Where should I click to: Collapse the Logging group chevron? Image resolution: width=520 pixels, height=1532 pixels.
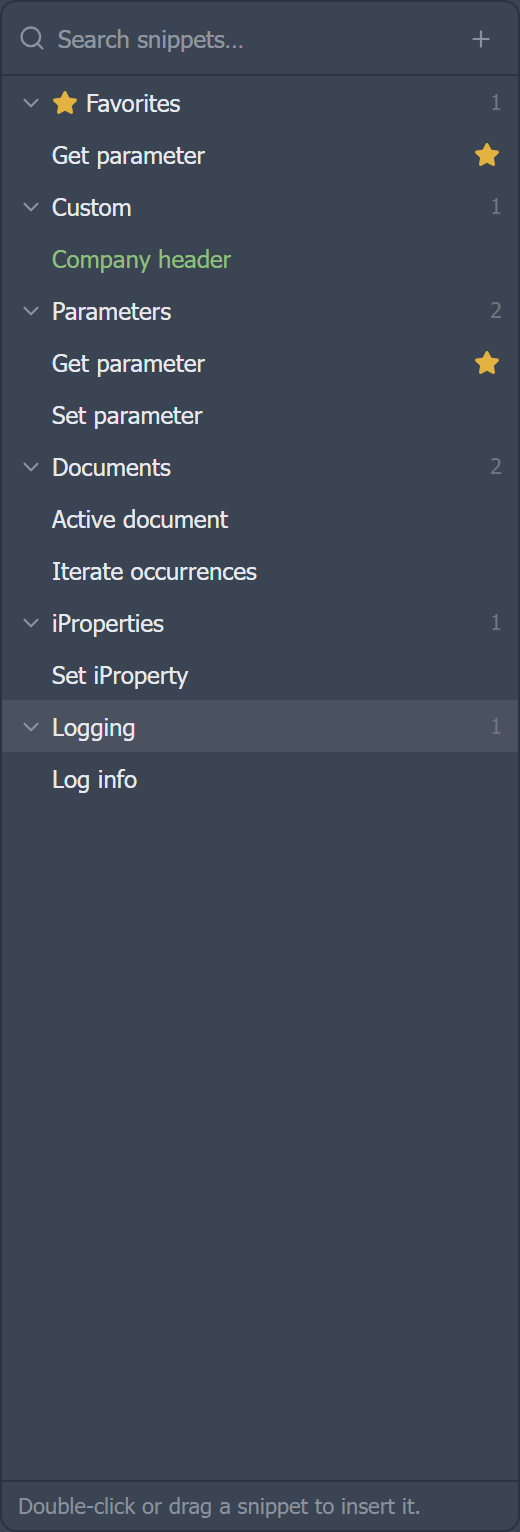click(x=31, y=727)
